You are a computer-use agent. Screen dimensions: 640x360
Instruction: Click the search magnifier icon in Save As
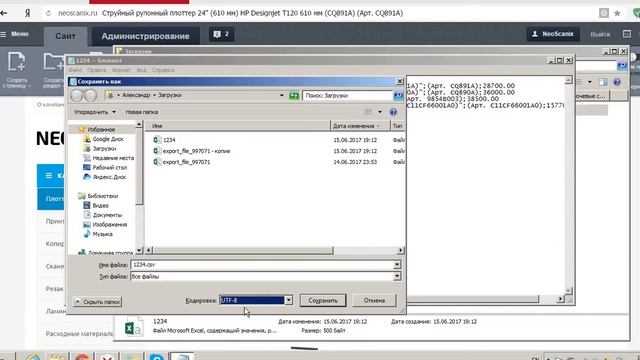[398, 96]
